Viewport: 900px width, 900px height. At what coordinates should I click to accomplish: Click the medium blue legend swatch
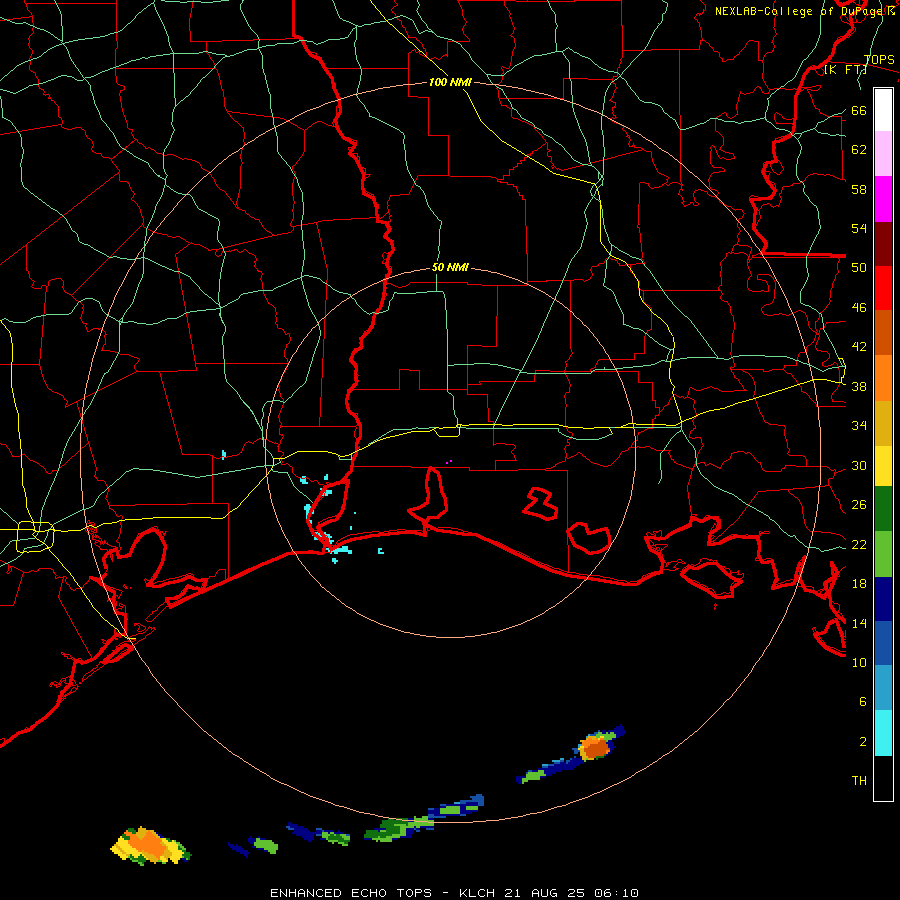pos(883,643)
